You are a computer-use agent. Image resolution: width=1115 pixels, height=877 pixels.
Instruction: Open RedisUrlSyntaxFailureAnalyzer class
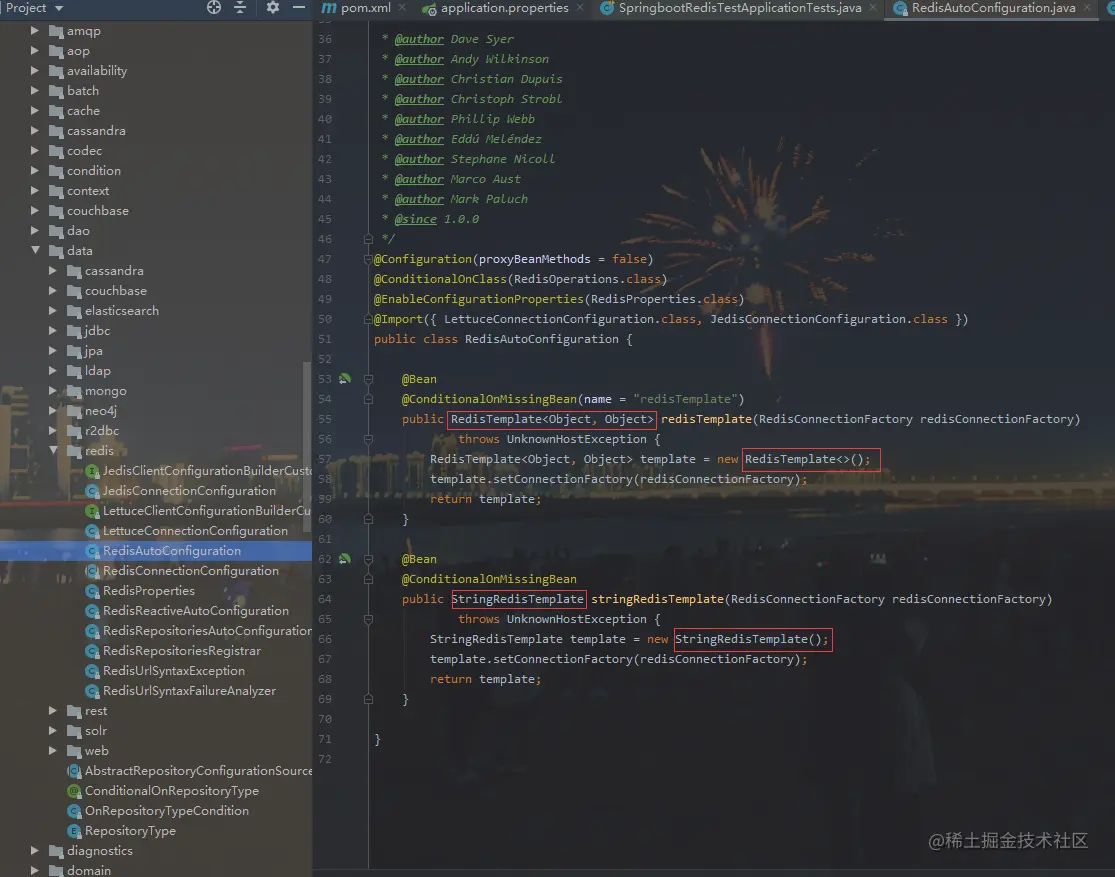(x=189, y=690)
